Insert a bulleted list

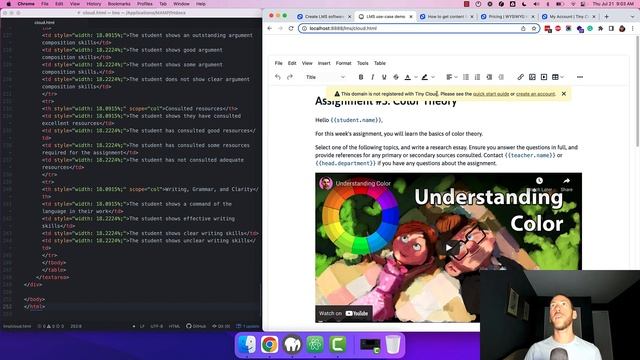click(x=466, y=77)
